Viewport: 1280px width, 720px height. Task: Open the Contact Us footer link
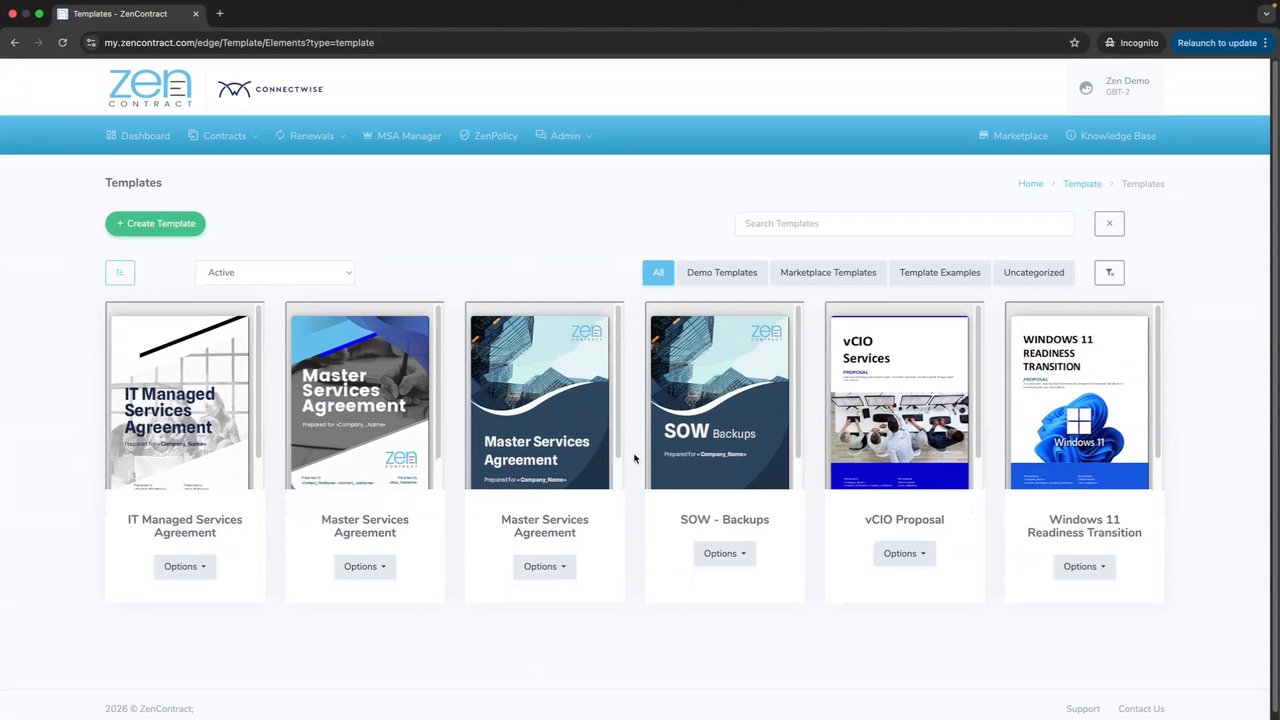(1141, 709)
